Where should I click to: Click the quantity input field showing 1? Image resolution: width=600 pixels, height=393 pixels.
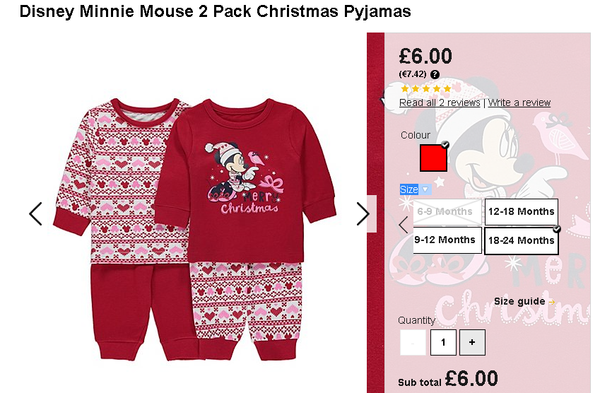point(443,342)
